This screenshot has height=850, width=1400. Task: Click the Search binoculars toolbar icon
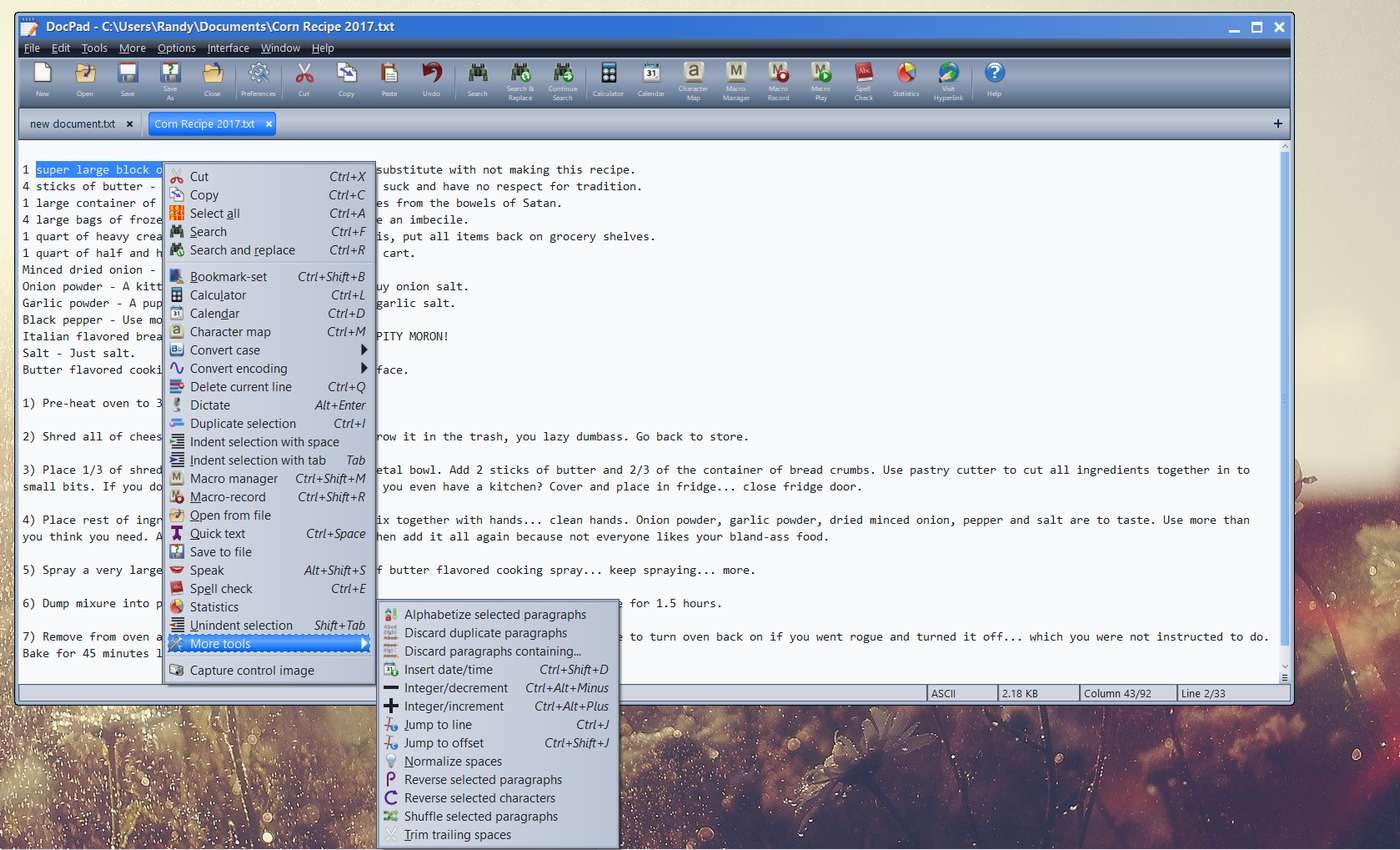[478, 79]
